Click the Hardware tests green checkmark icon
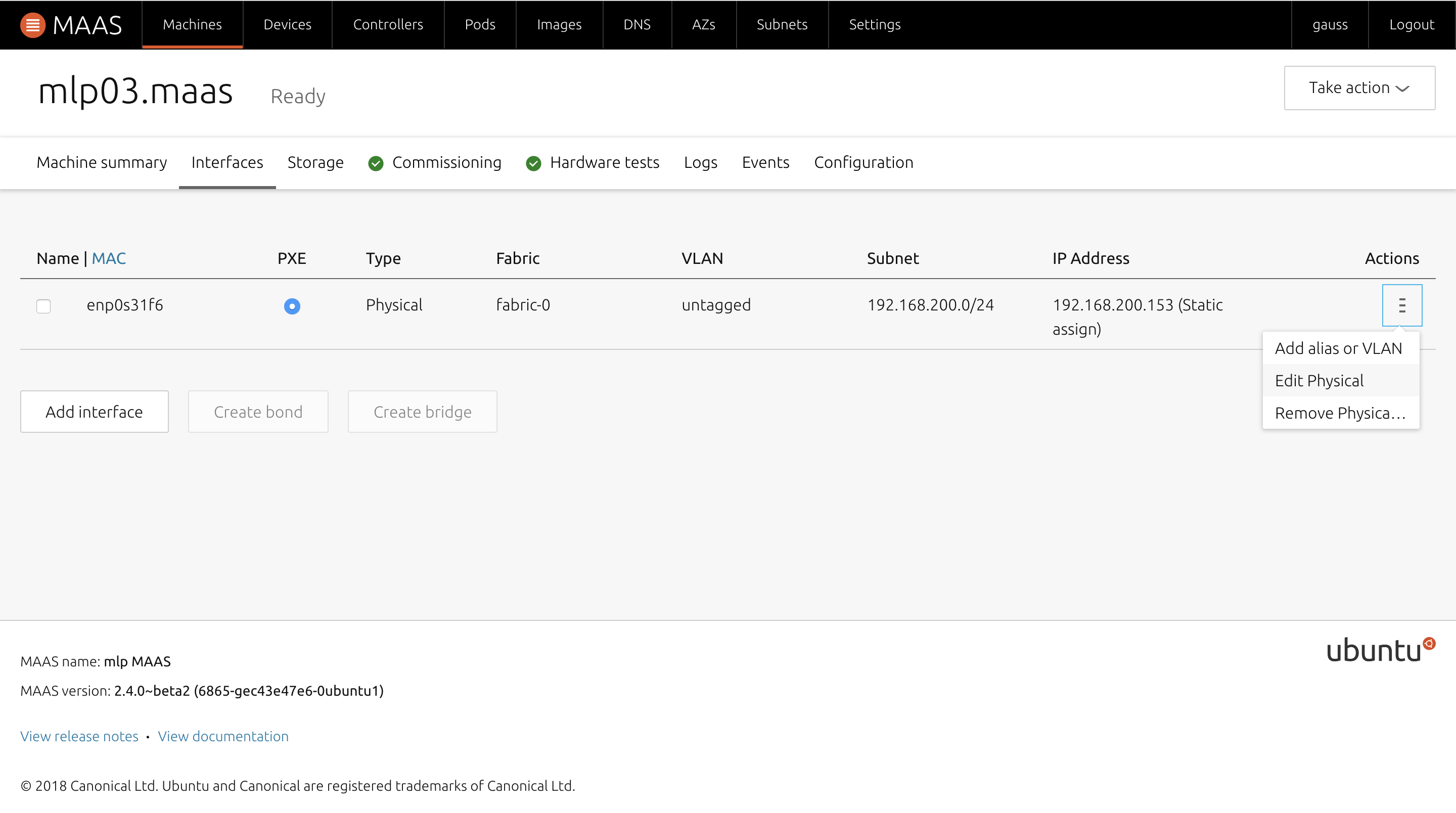Screen dimensions: 1456x813 pyautogui.click(x=534, y=163)
